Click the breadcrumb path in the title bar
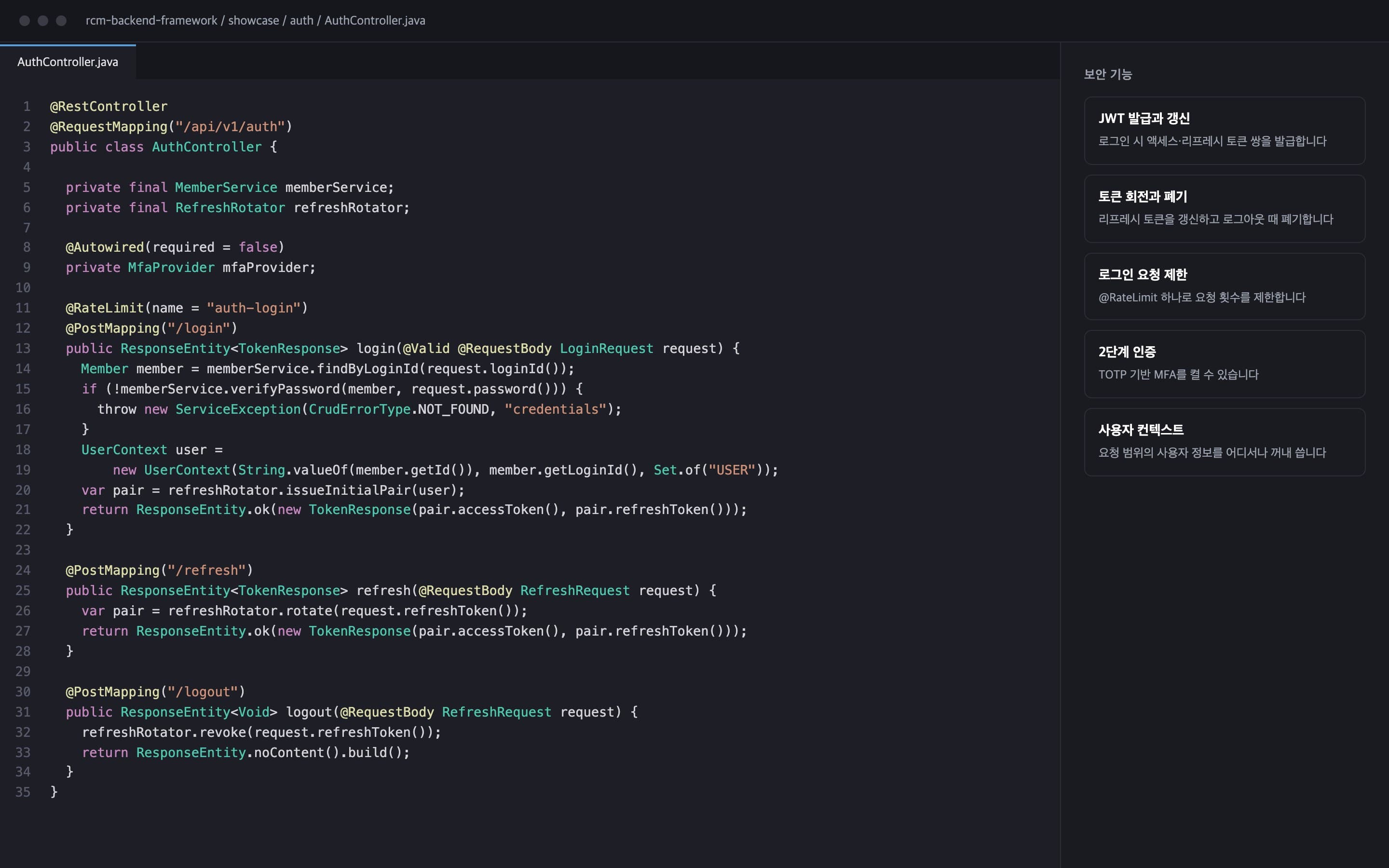This screenshot has height=868, width=1389. (x=256, y=21)
